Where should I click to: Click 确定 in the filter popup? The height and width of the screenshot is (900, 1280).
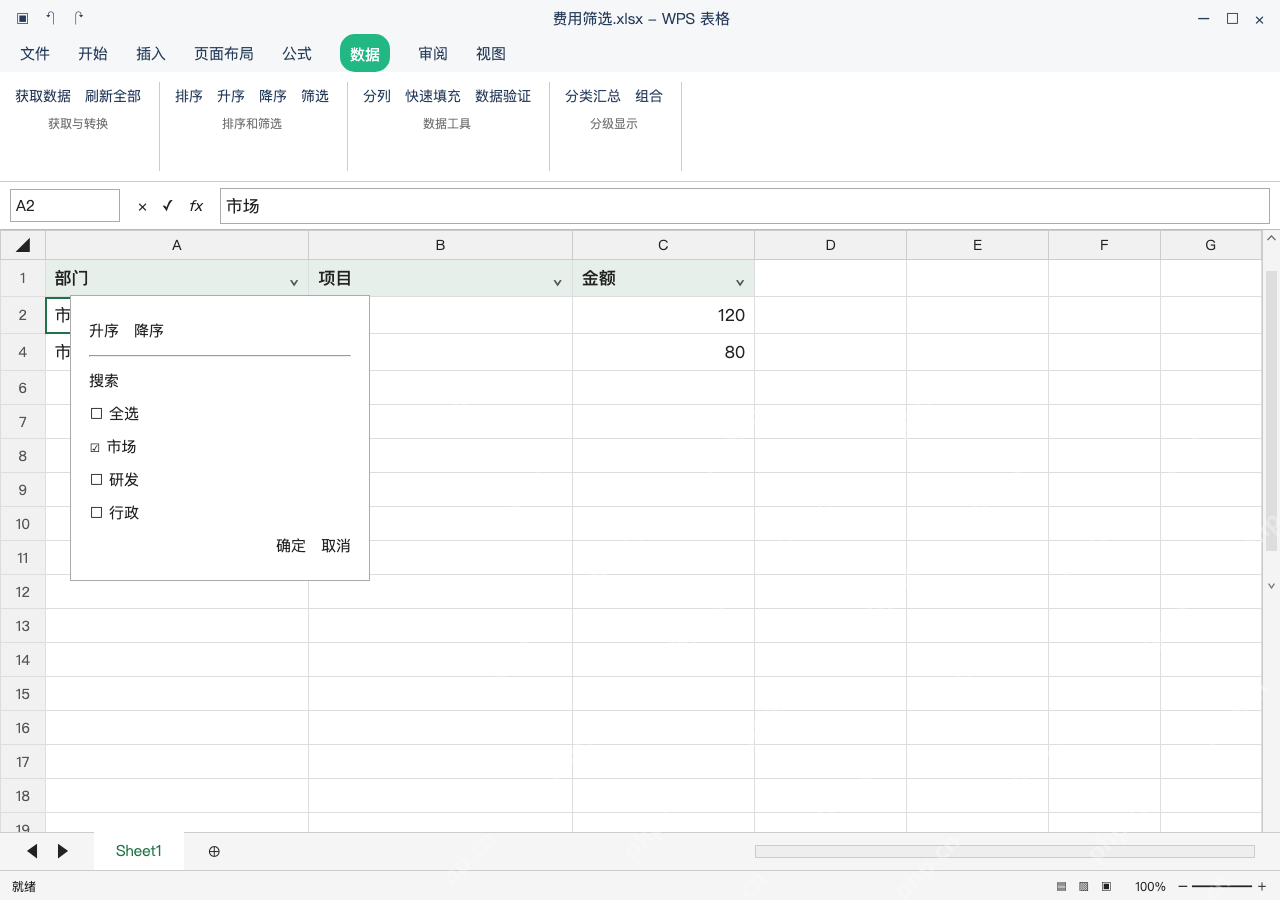[291, 546]
